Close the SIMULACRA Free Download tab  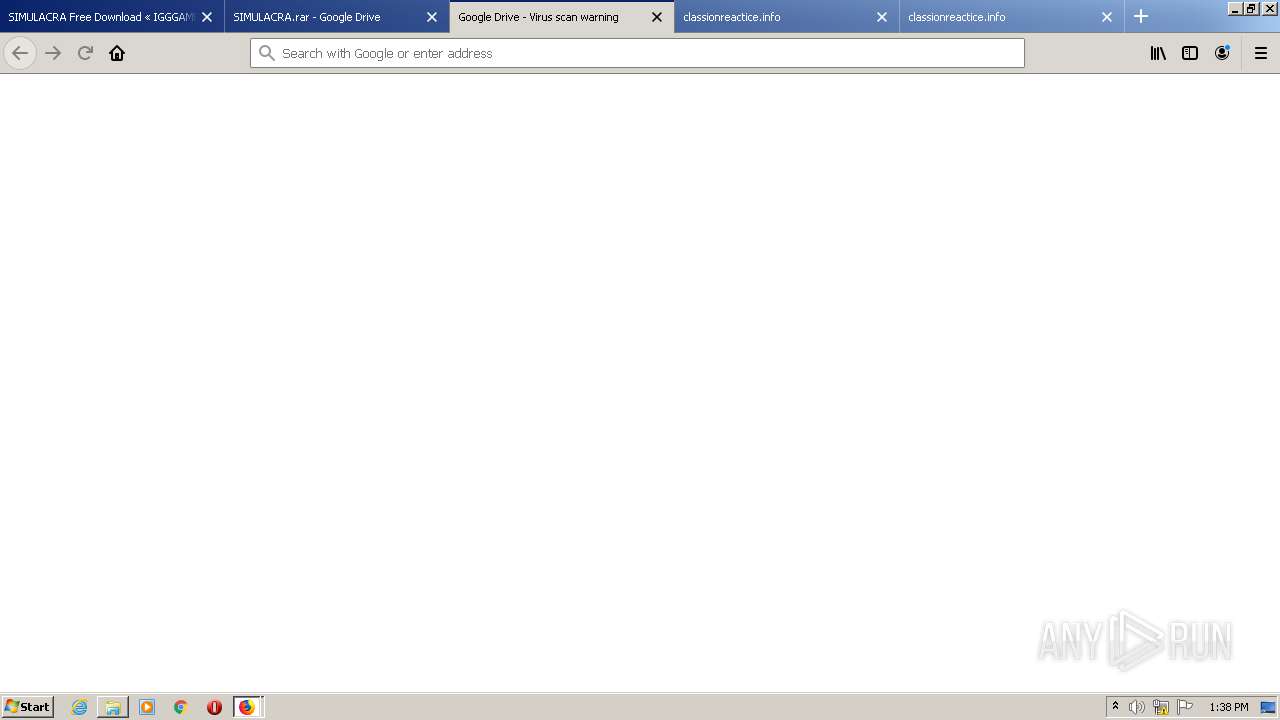tap(207, 17)
